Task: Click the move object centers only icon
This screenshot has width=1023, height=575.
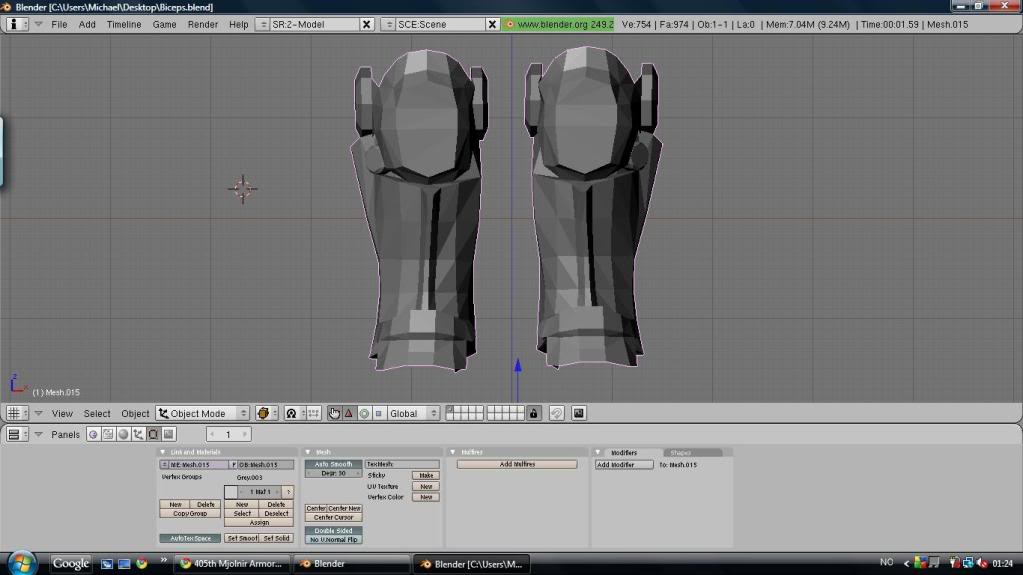Action: [313, 413]
